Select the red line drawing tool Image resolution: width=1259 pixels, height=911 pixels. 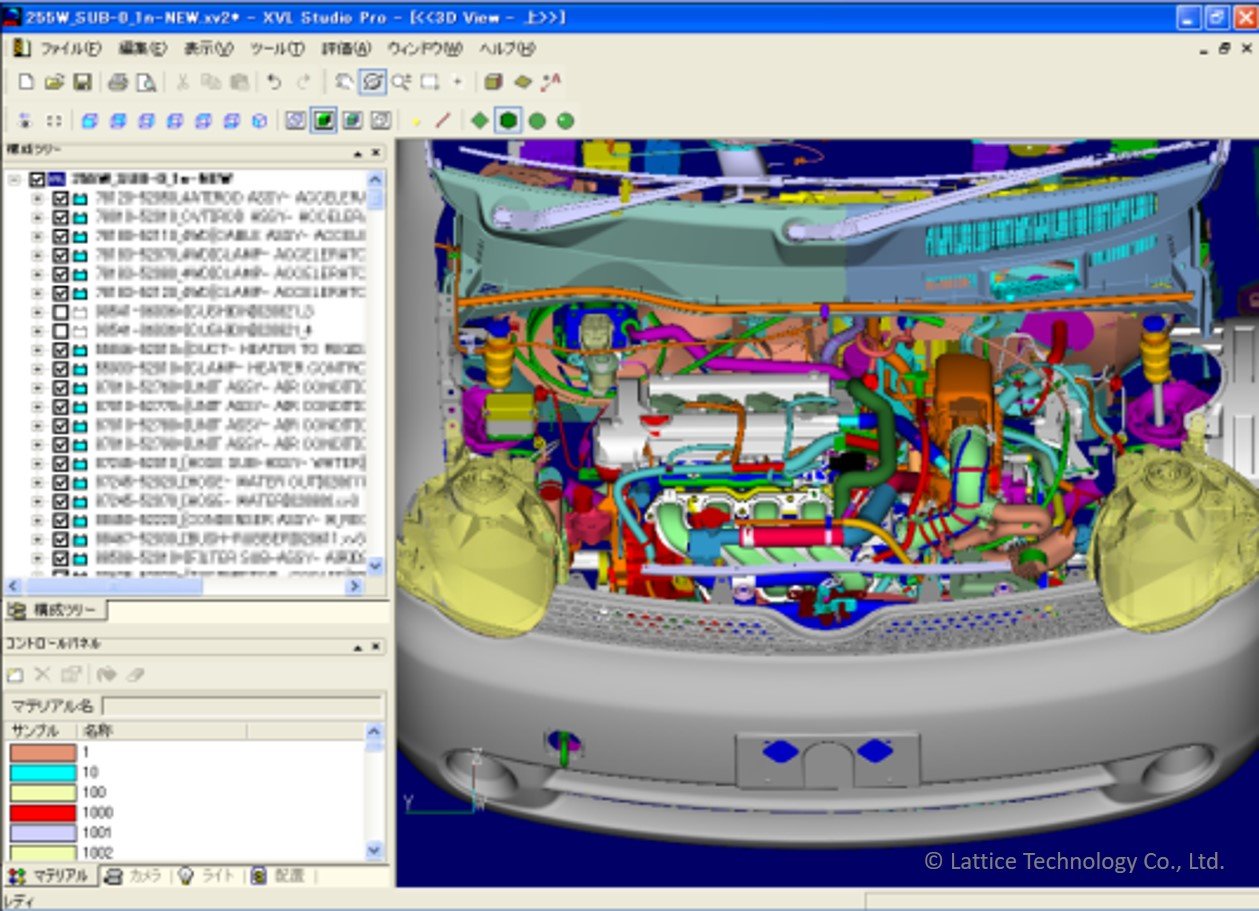443,120
